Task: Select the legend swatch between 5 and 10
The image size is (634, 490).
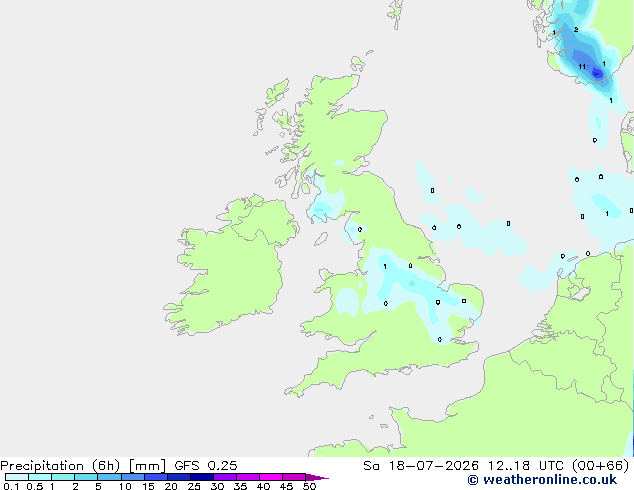Action: [109, 477]
